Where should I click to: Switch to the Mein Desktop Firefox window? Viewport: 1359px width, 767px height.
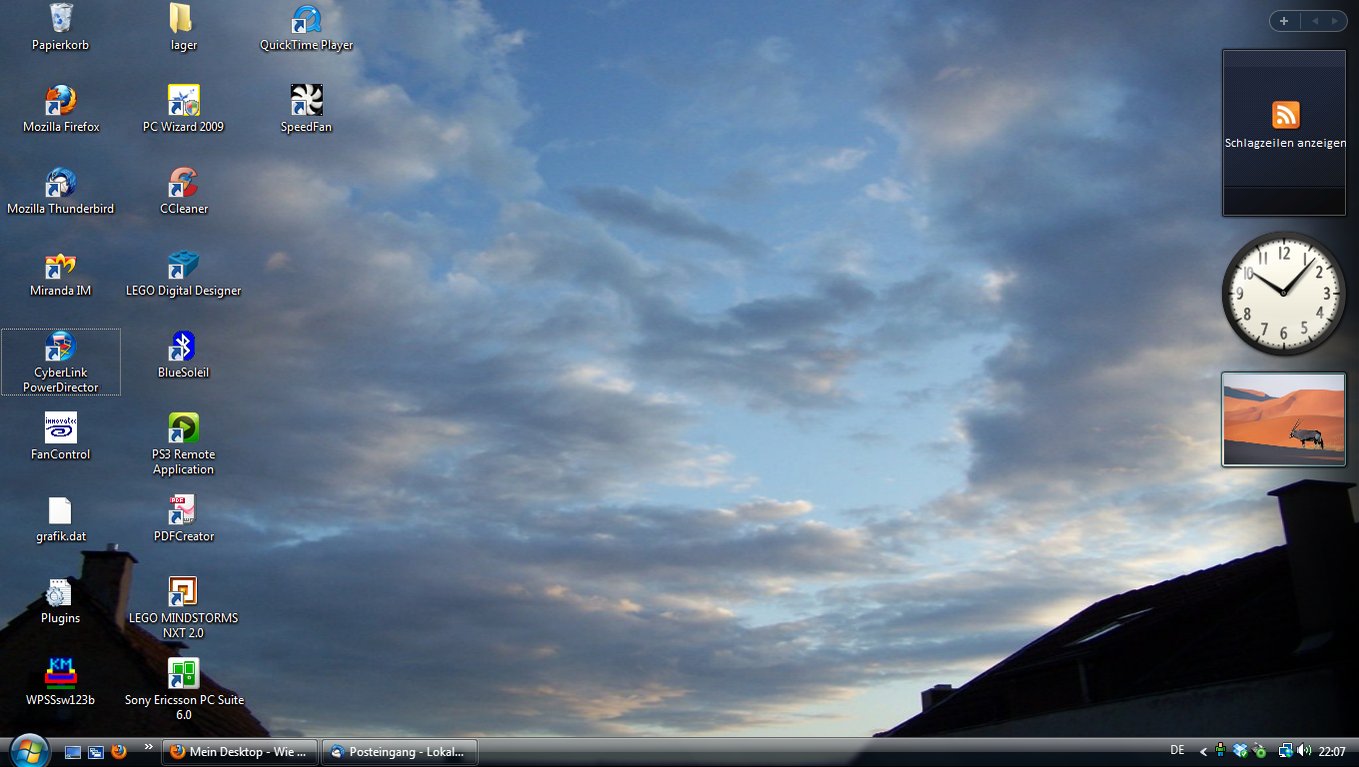point(241,752)
